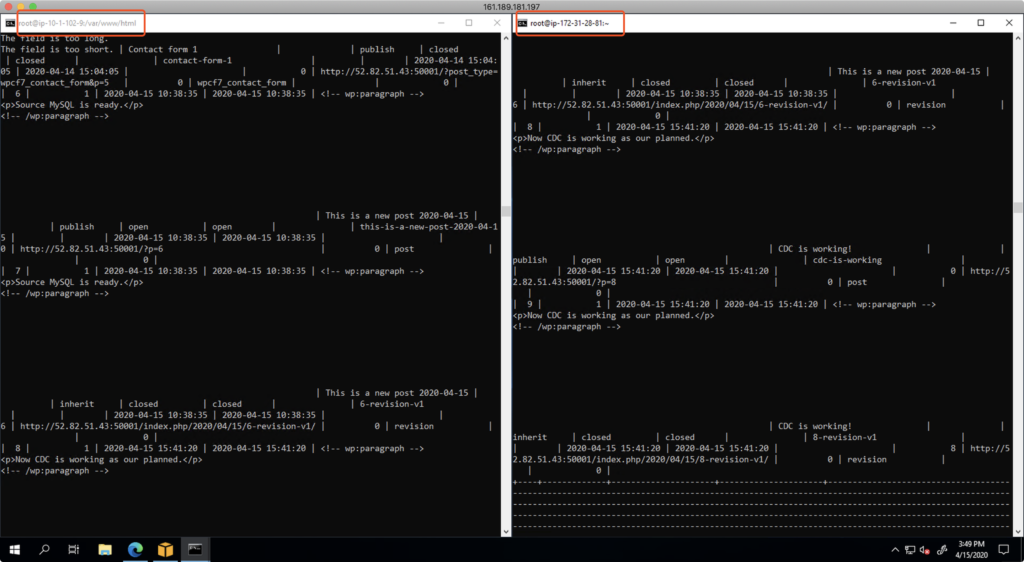The height and width of the screenshot is (562, 1024).
Task: Open Microsoft Edge from the taskbar
Action: [136, 549]
